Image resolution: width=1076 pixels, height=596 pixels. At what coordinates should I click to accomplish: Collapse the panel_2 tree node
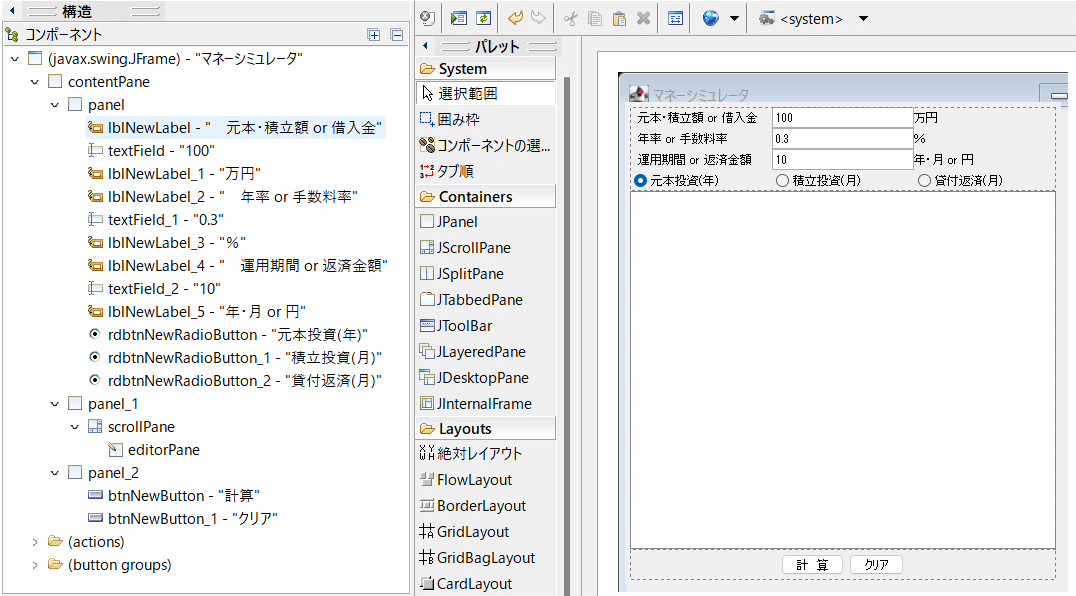click(55, 473)
